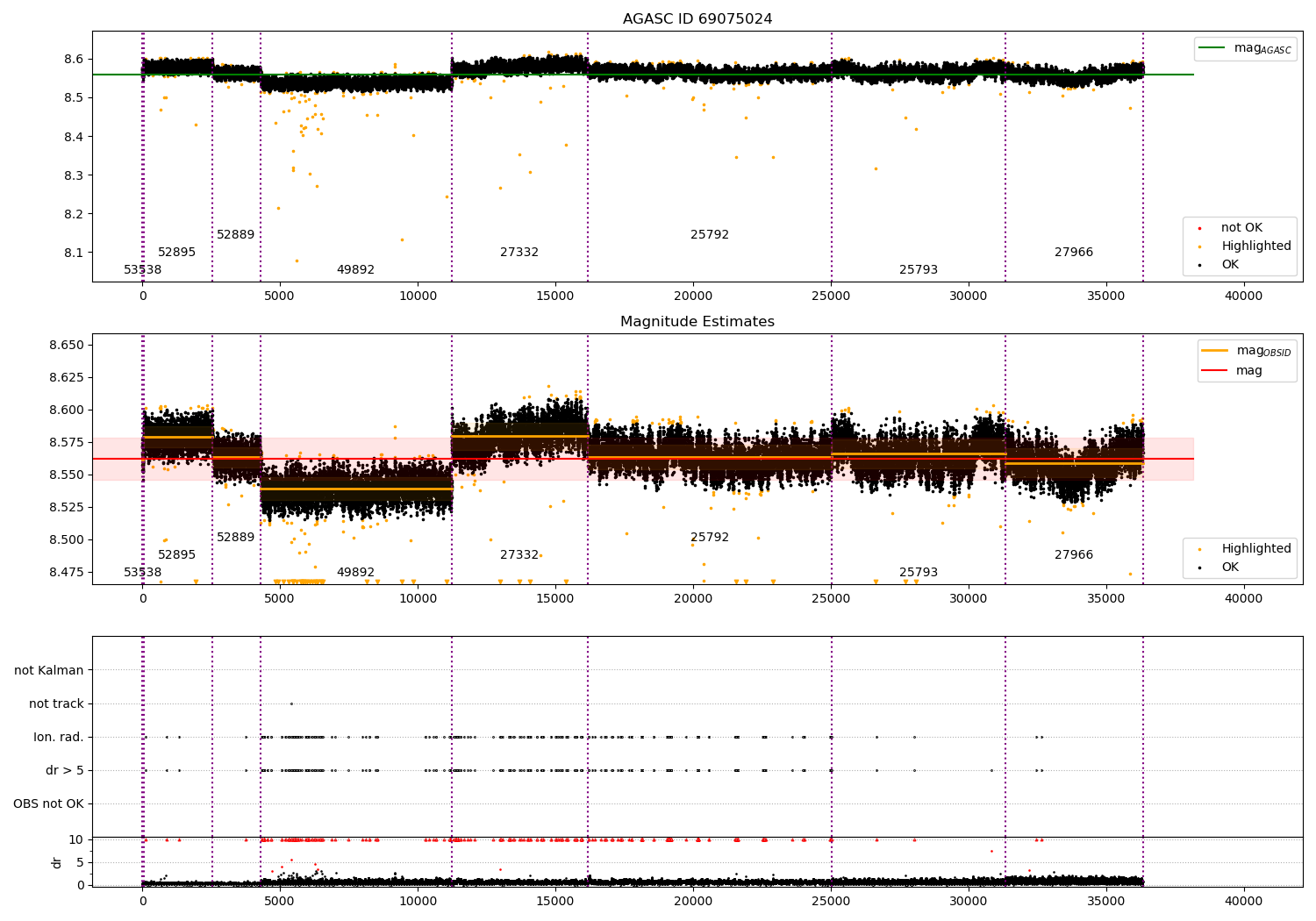This screenshot has height=921, width=1316.
Task: Click obsid label 49892 in the top plot
Action: pyautogui.click(x=355, y=270)
